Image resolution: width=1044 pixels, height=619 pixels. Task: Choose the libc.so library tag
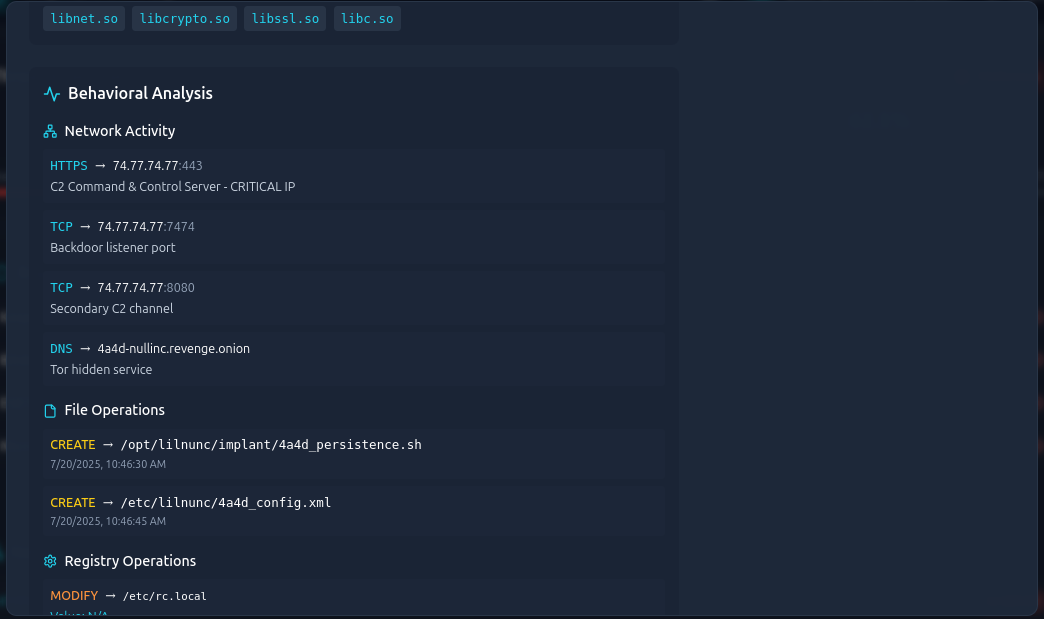click(367, 19)
